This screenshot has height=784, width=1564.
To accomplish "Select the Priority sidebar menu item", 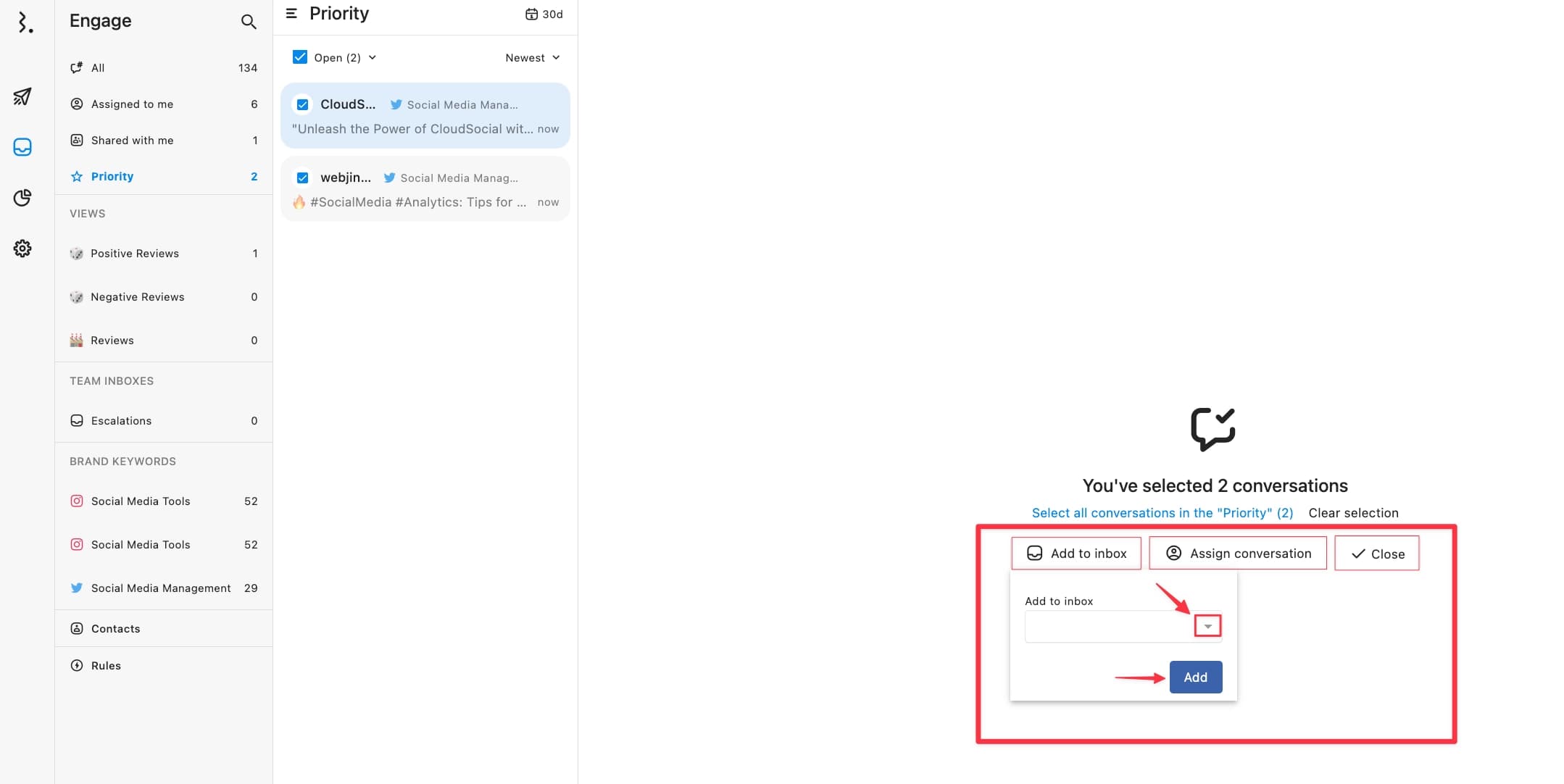I will [x=112, y=175].
